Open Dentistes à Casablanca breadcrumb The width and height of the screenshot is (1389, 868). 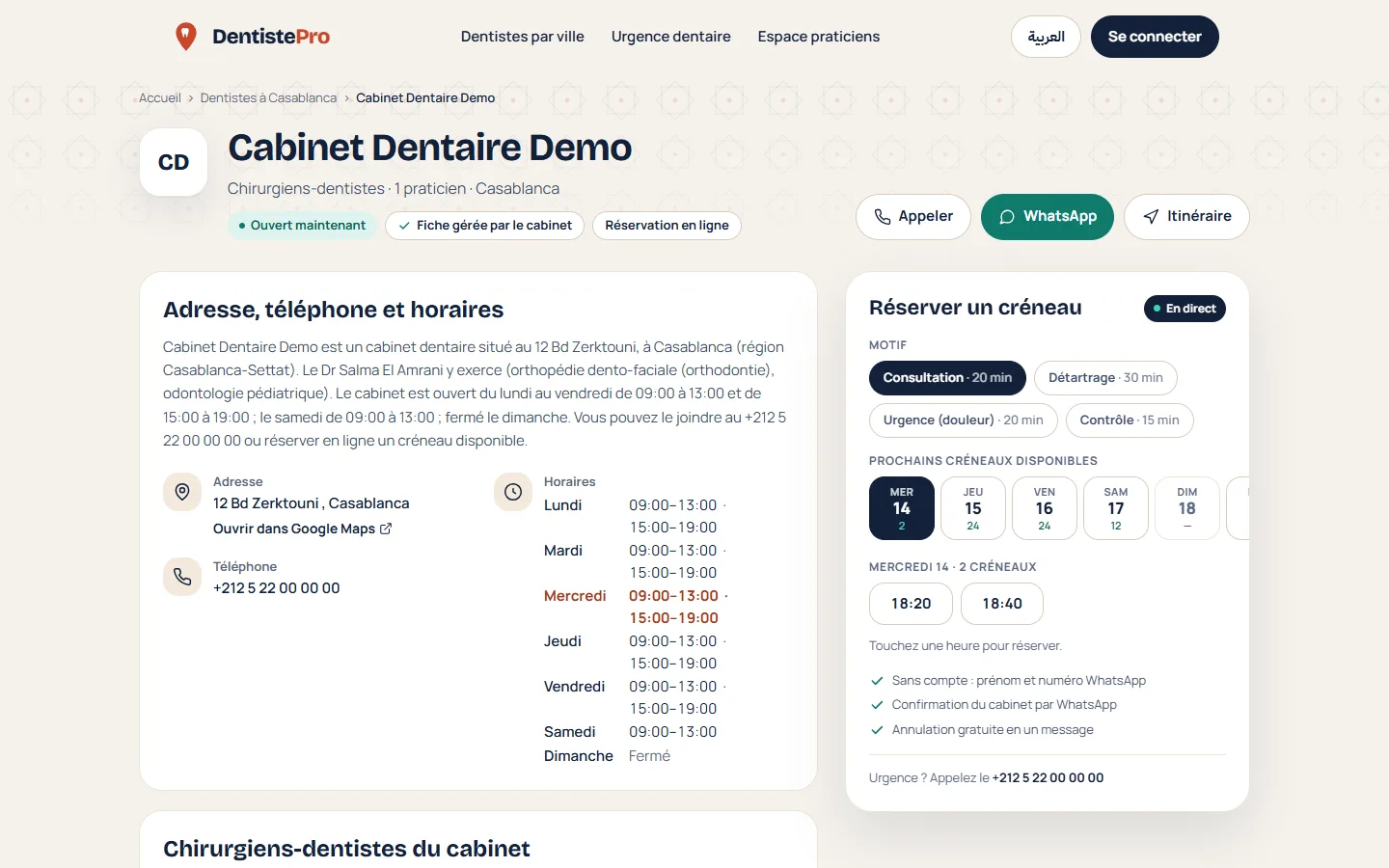[269, 98]
